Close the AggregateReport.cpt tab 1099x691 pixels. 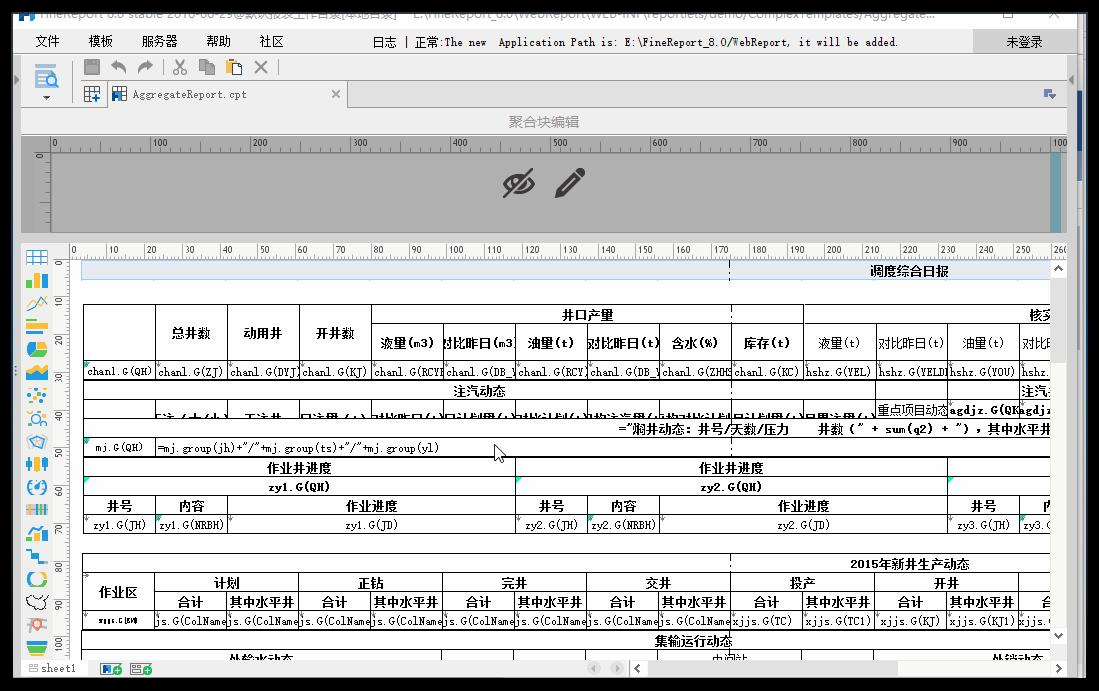(x=336, y=94)
